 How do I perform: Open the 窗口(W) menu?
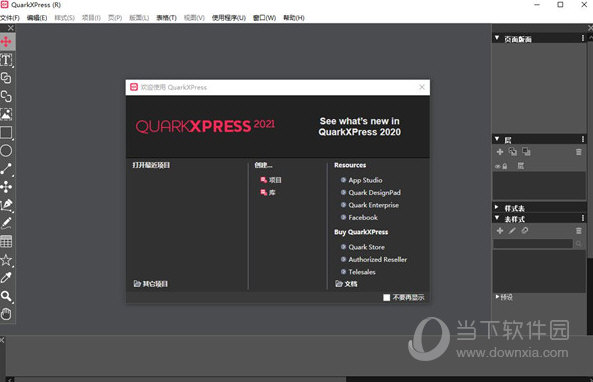coord(264,18)
